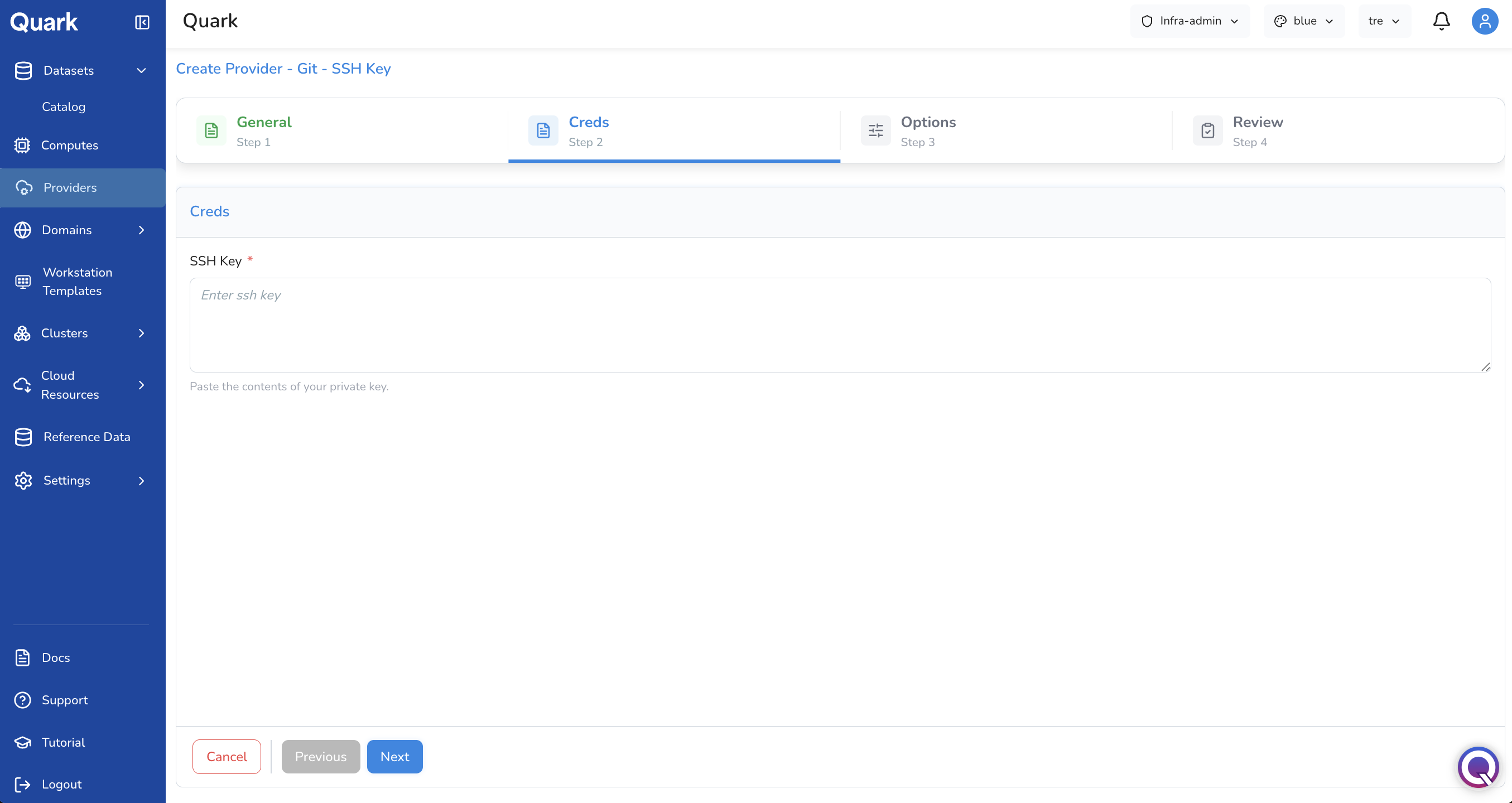This screenshot has width=1512, height=803.
Task: Grab the SSH Key textarea resize handle
Action: coord(1485,366)
